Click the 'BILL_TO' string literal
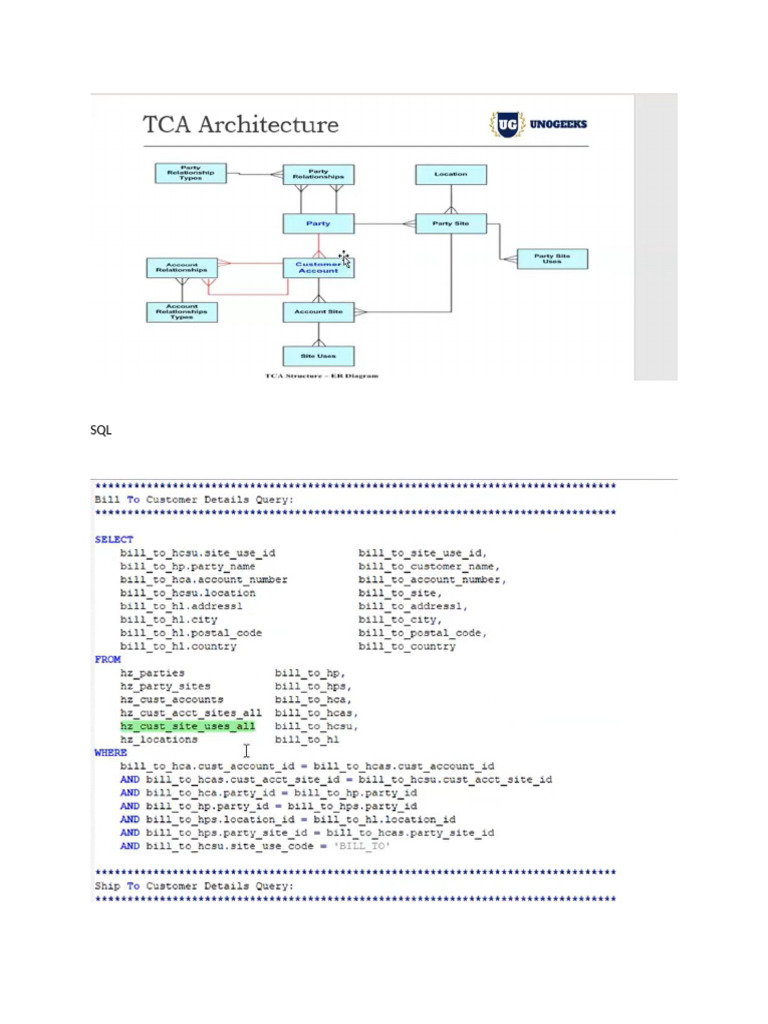Viewport: 768px width, 1024px height. [362, 846]
